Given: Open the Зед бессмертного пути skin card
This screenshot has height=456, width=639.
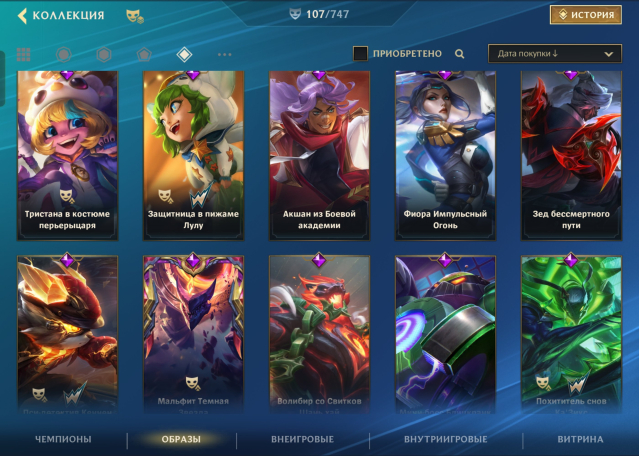Looking at the screenshot, I should (571, 155).
